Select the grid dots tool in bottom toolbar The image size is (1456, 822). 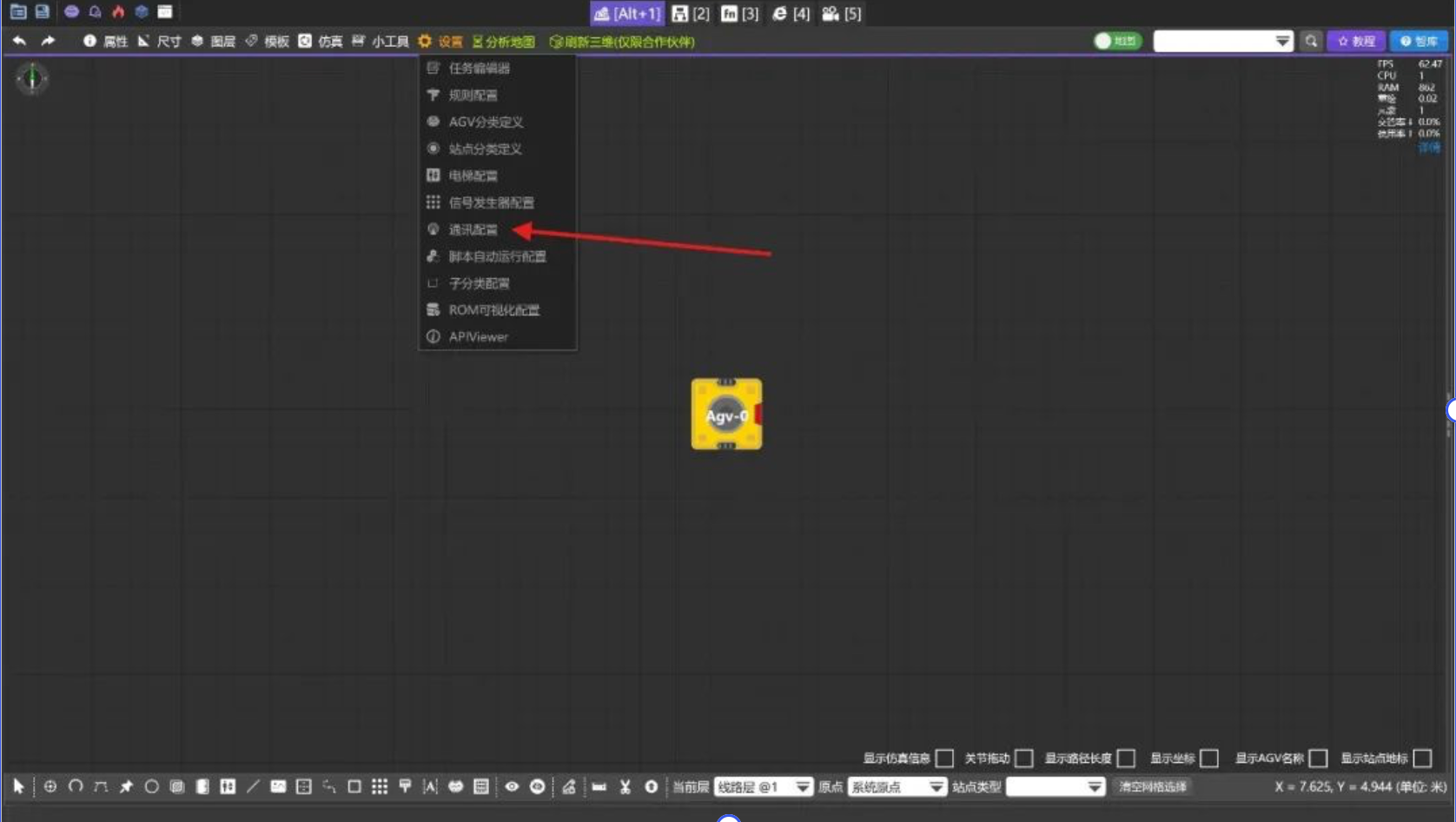(380, 786)
